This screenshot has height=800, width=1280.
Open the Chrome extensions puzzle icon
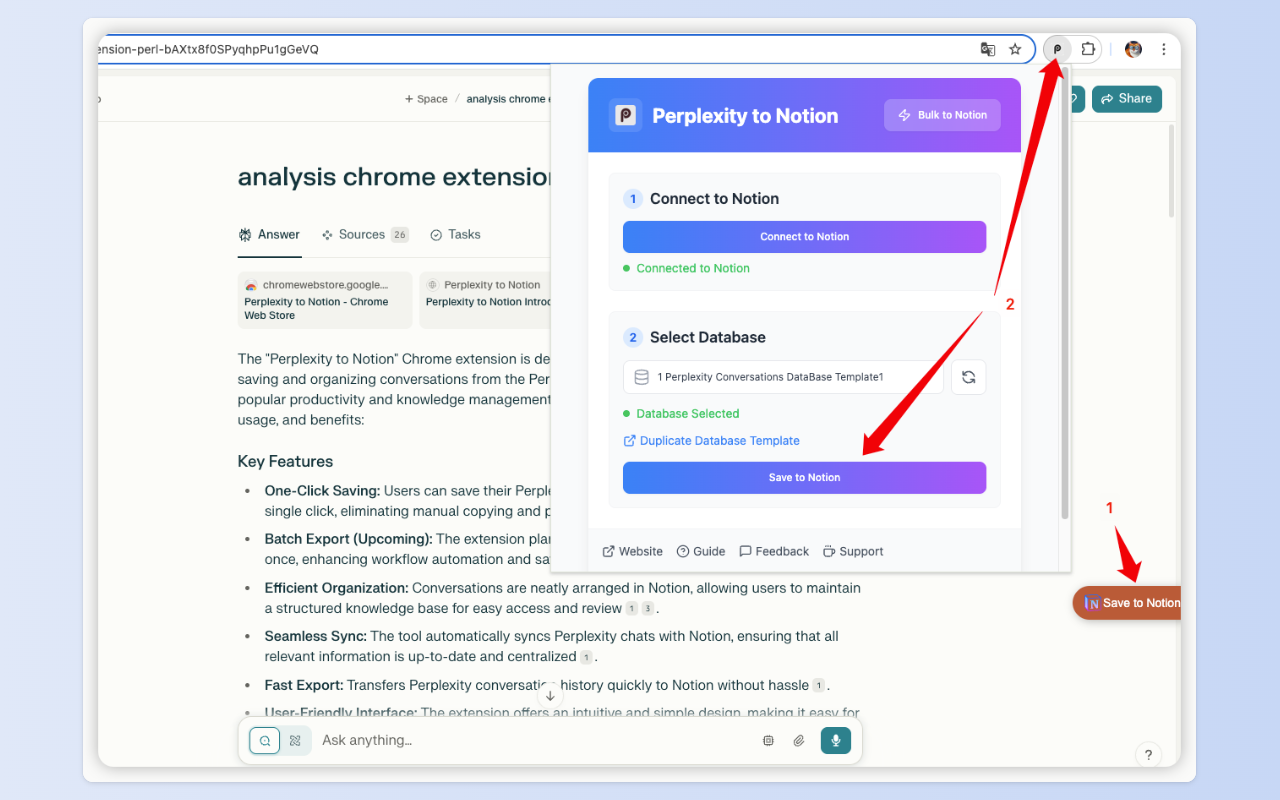tap(1088, 49)
